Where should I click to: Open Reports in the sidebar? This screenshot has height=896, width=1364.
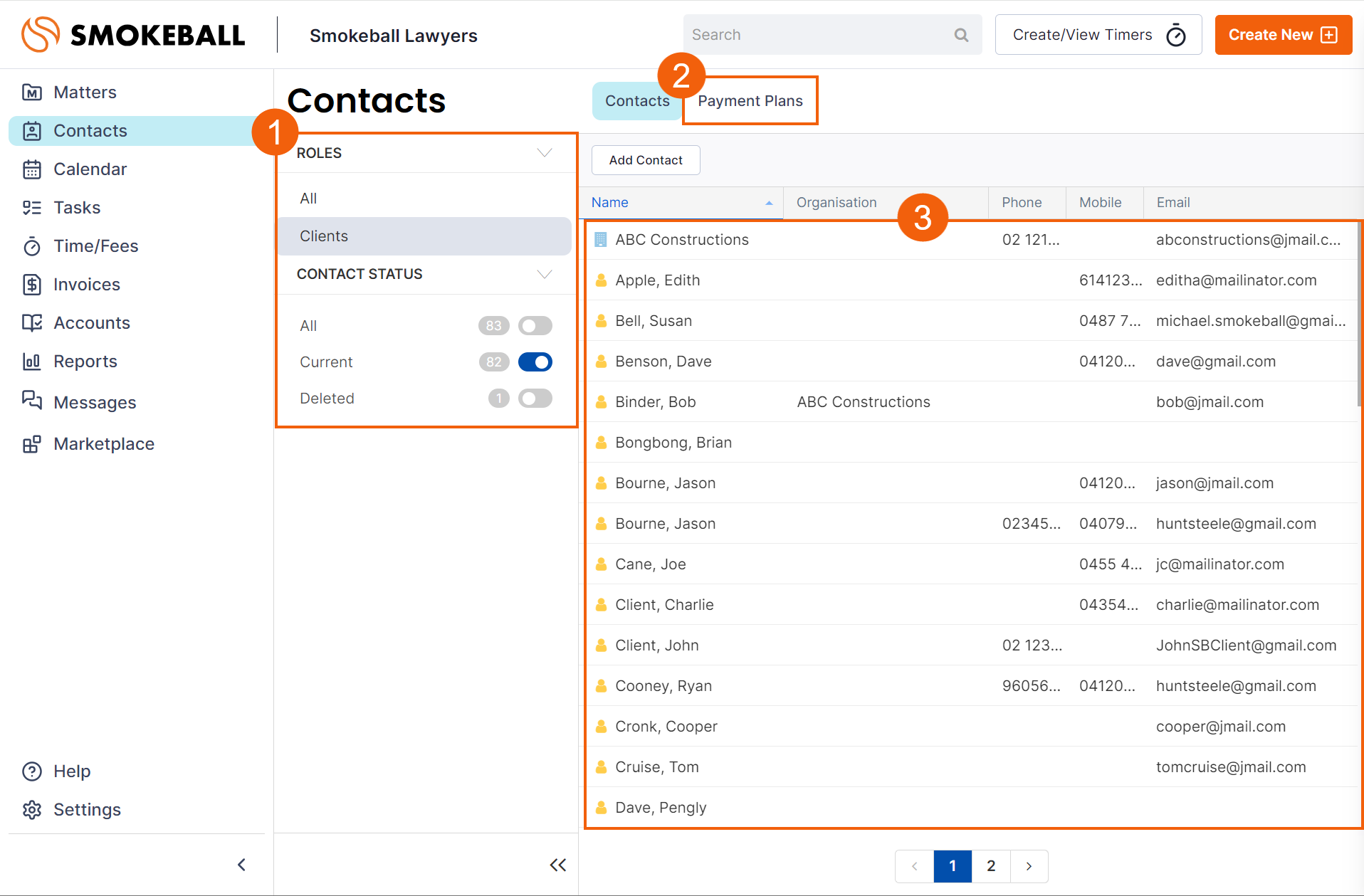pos(85,362)
